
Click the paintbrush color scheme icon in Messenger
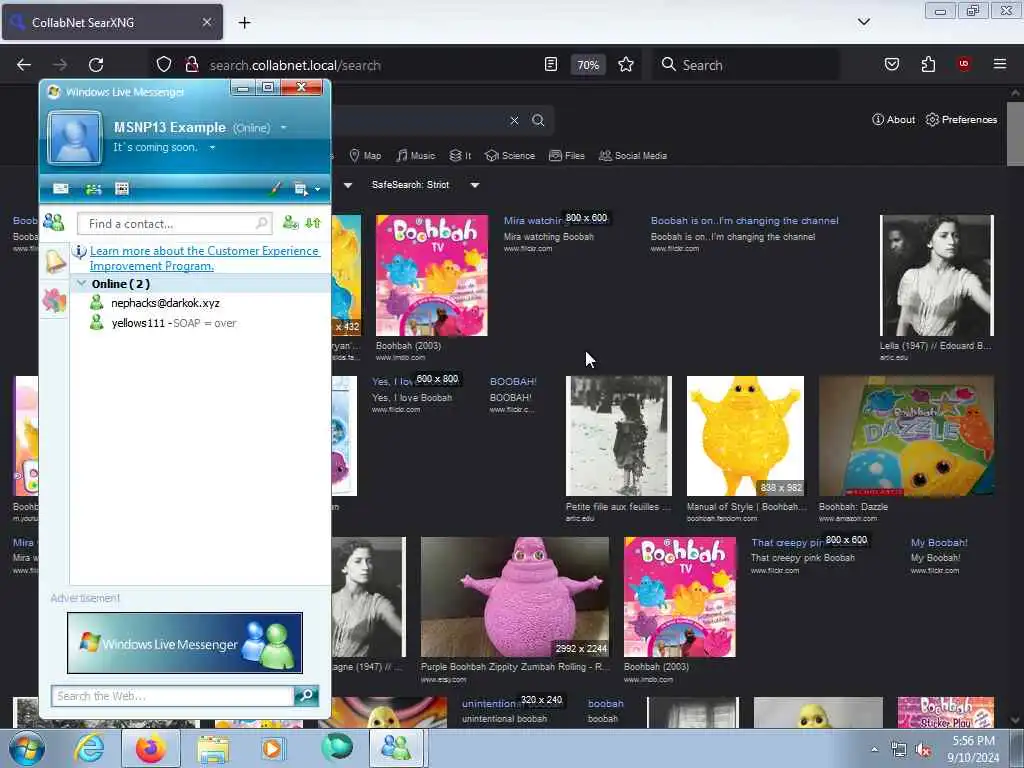(275, 189)
